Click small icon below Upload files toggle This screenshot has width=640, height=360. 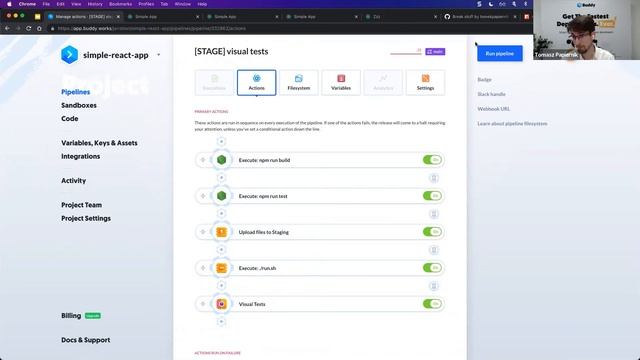click(x=434, y=250)
